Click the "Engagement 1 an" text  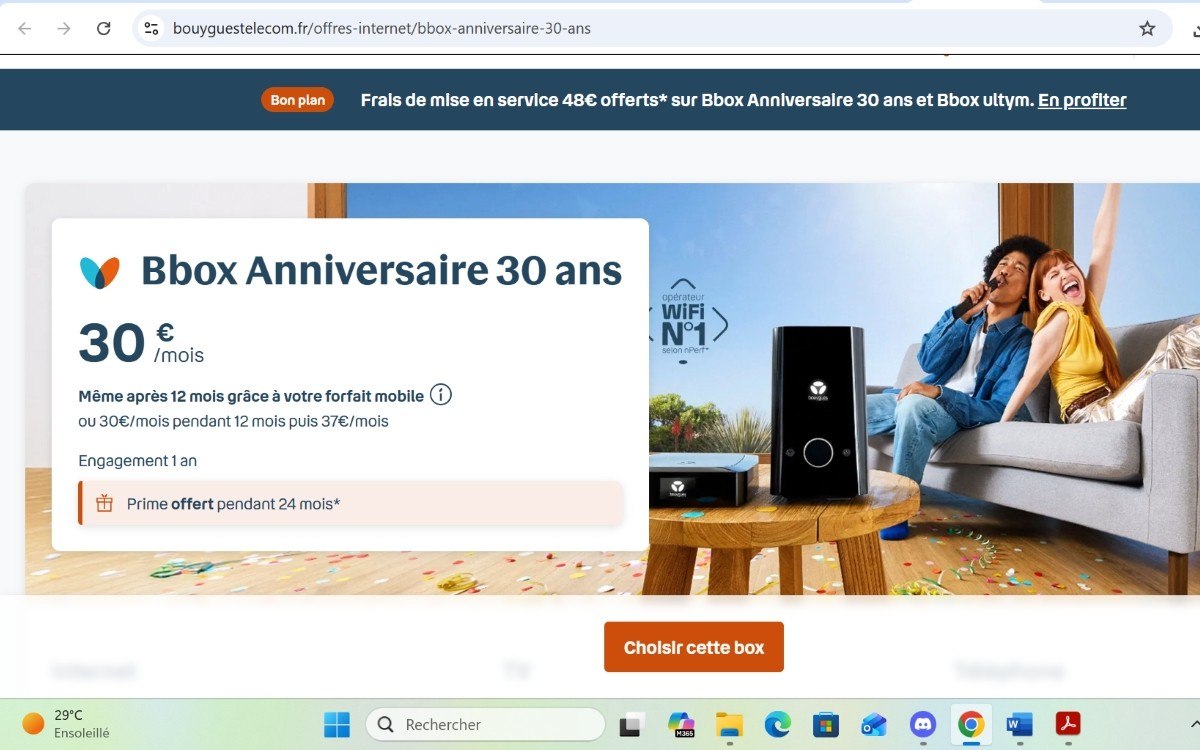point(138,461)
